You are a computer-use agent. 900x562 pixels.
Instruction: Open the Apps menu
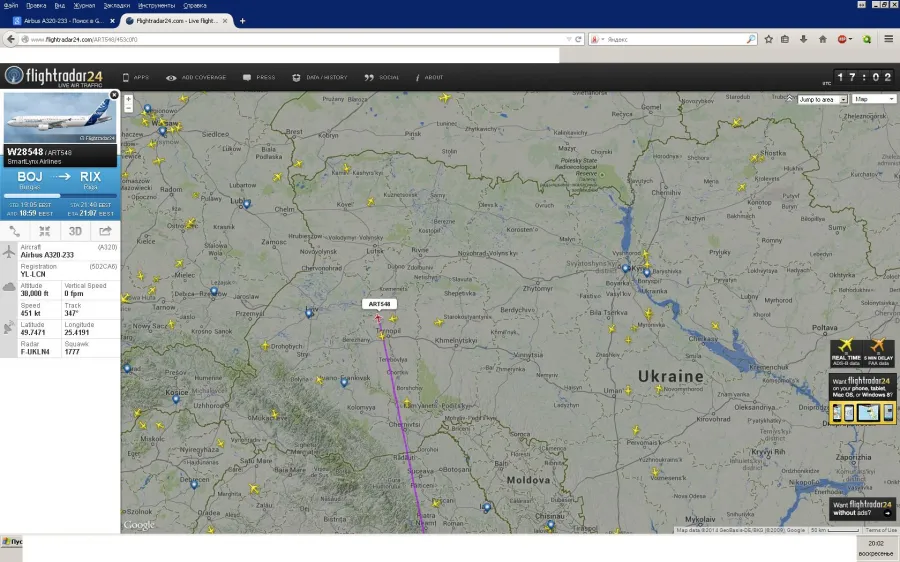pyautogui.click(x=135, y=77)
